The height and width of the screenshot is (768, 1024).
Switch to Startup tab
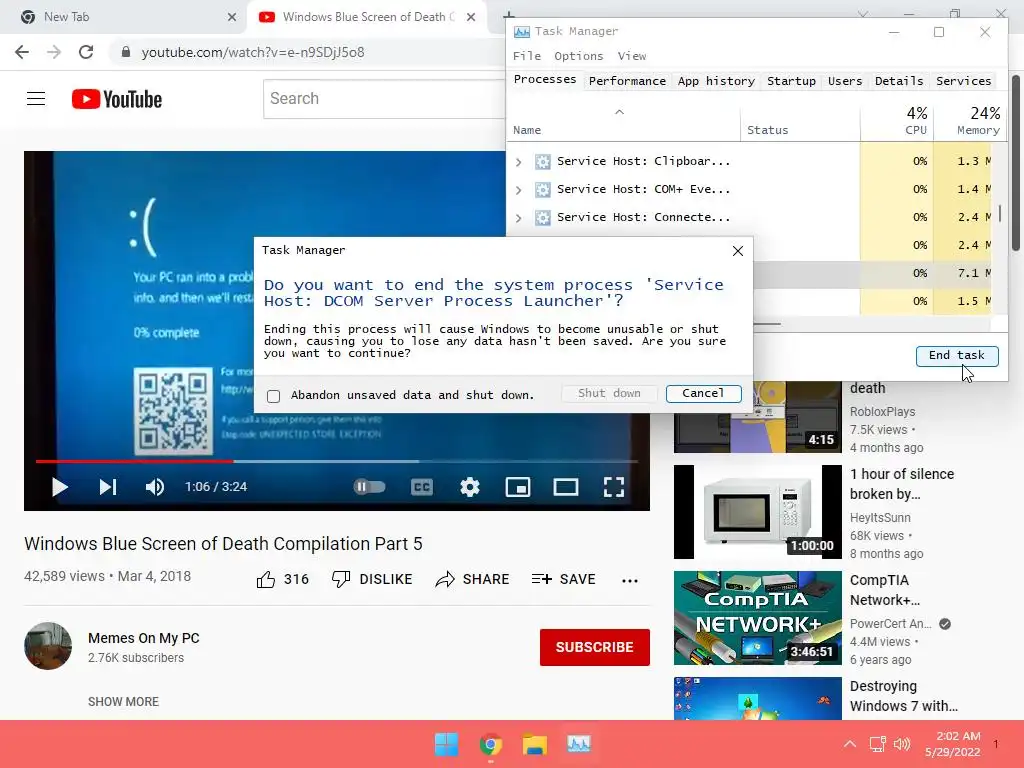click(791, 81)
